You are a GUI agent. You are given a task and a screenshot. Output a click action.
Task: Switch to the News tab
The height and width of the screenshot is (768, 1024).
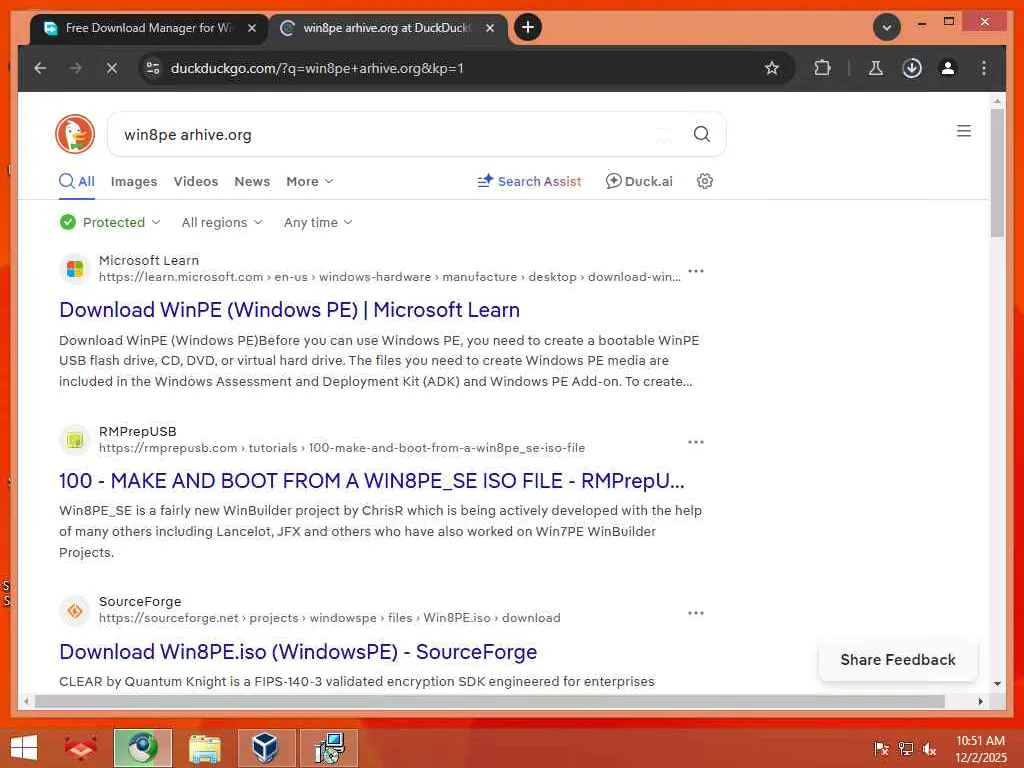coord(252,181)
